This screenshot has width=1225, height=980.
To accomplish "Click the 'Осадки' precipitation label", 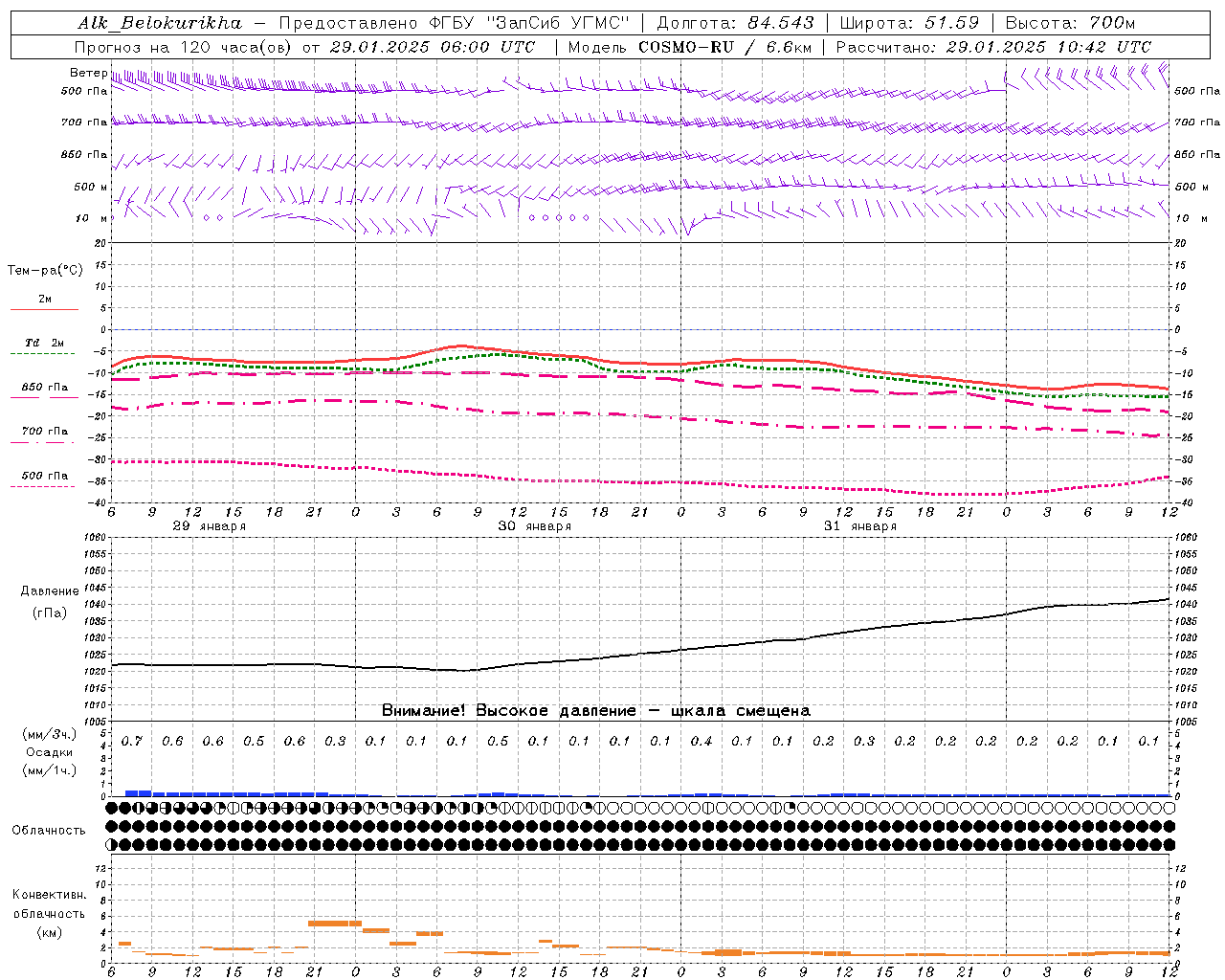I will pyautogui.click(x=50, y=752).
